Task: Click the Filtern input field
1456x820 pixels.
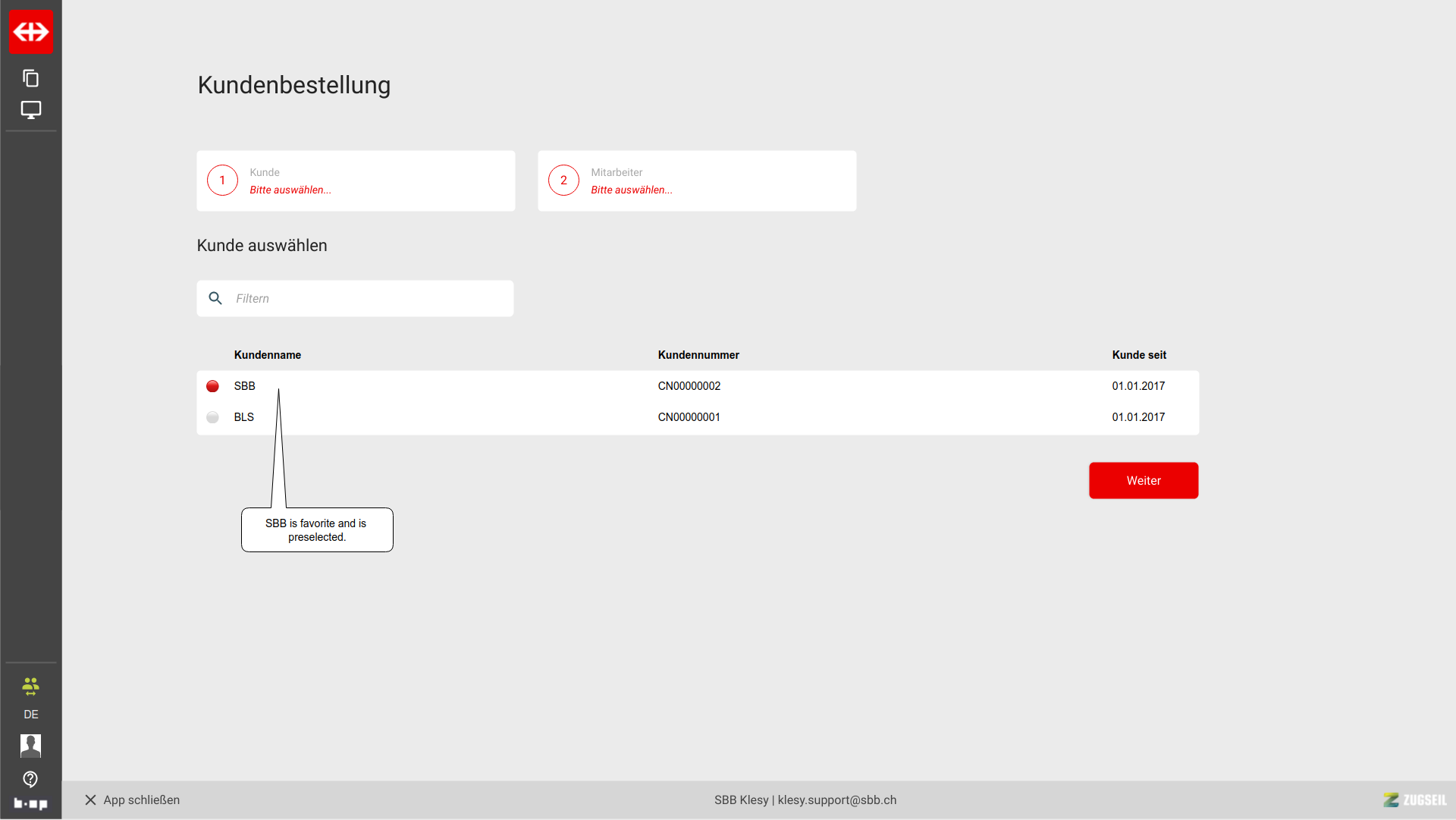Action: [370, 299]
